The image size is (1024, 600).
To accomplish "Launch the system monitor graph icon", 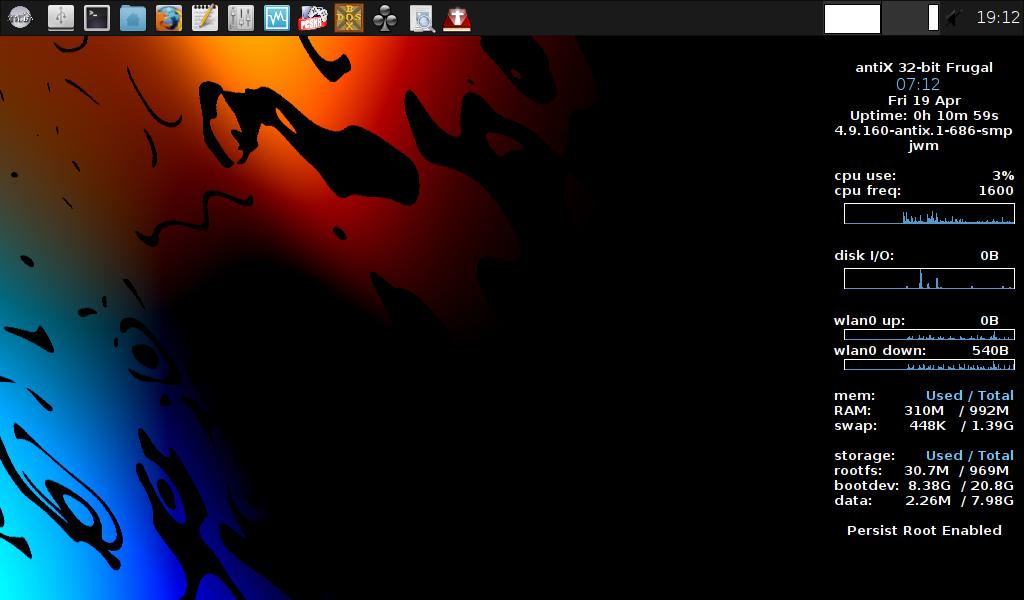I will pyautogui.click(x=277, y=18).
